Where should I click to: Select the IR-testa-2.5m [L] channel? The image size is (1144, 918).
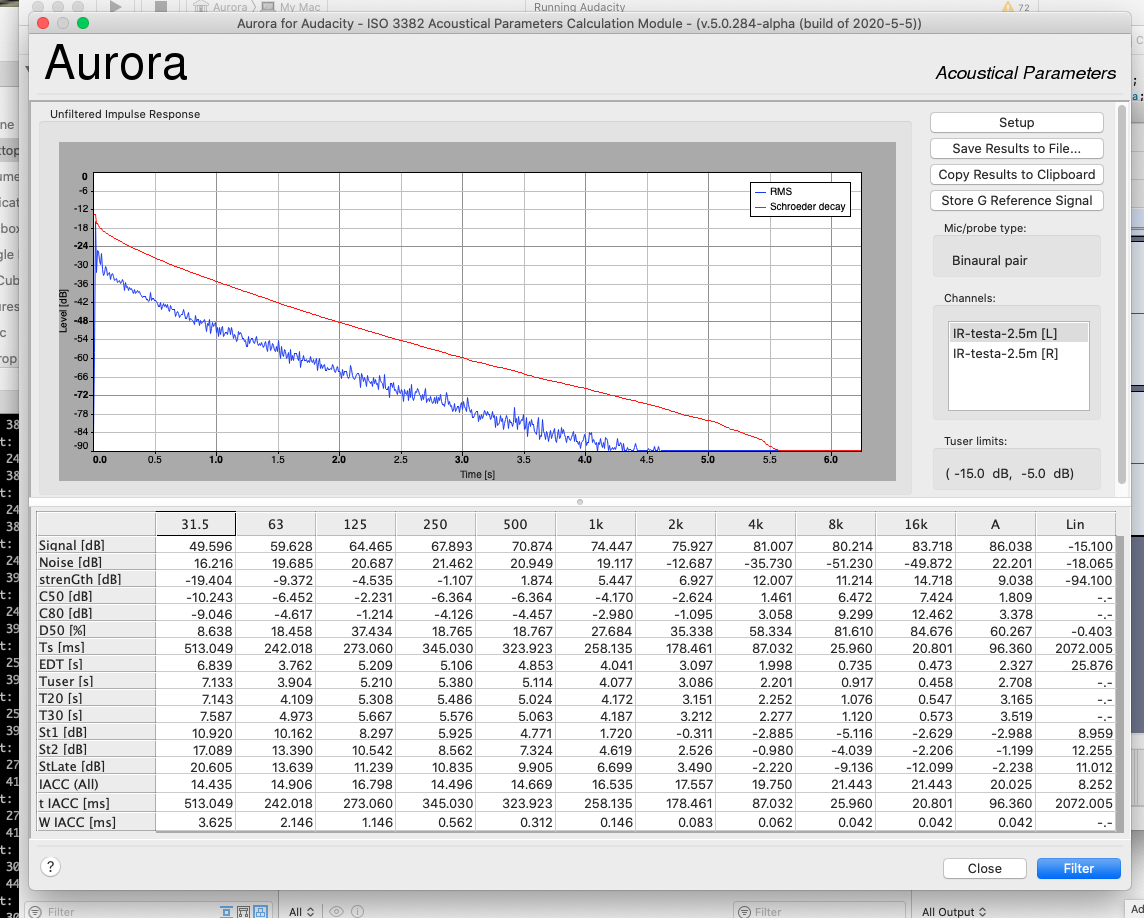point(1019,333)
